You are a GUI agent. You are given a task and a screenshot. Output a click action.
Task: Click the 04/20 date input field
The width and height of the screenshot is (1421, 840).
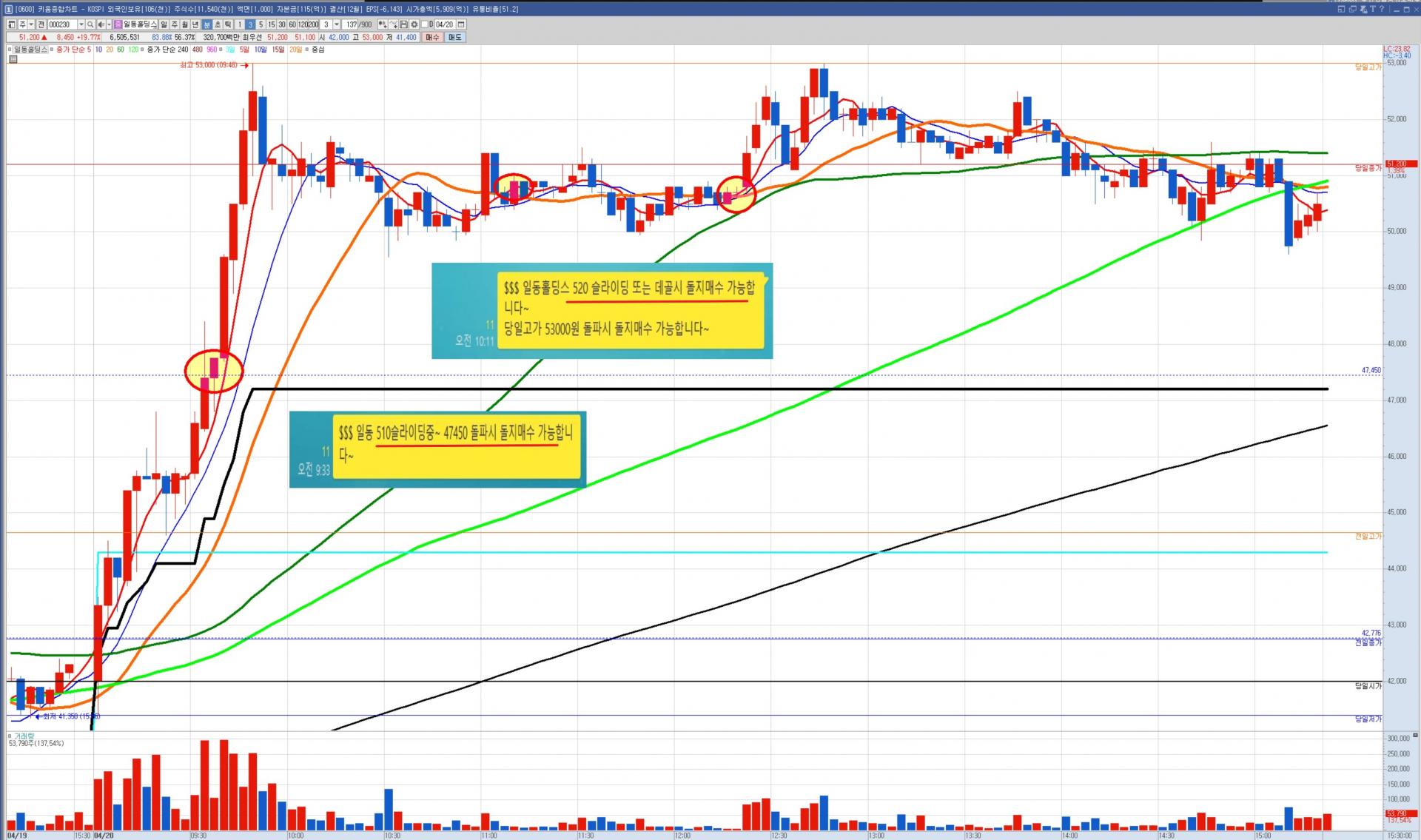coord(444,24)
